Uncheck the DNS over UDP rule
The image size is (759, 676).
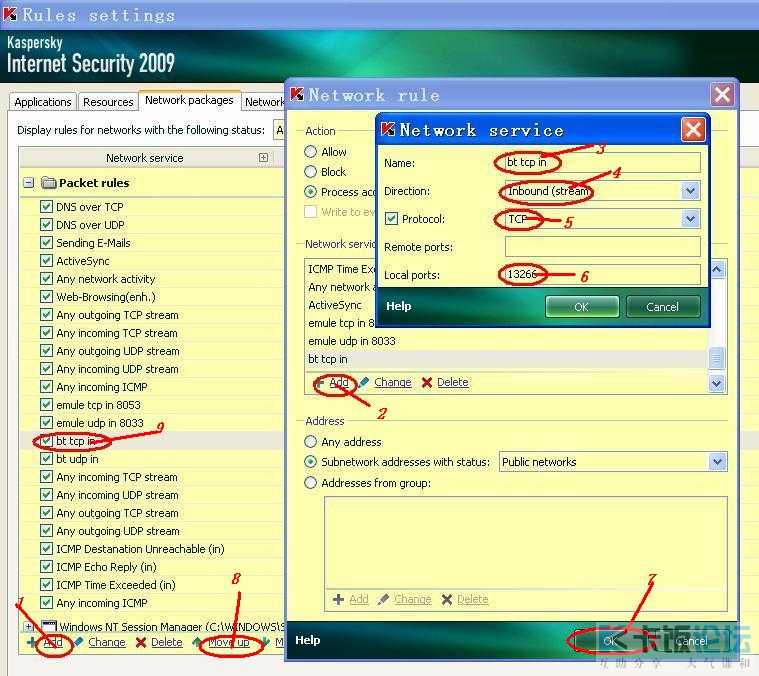pos(46,225)
